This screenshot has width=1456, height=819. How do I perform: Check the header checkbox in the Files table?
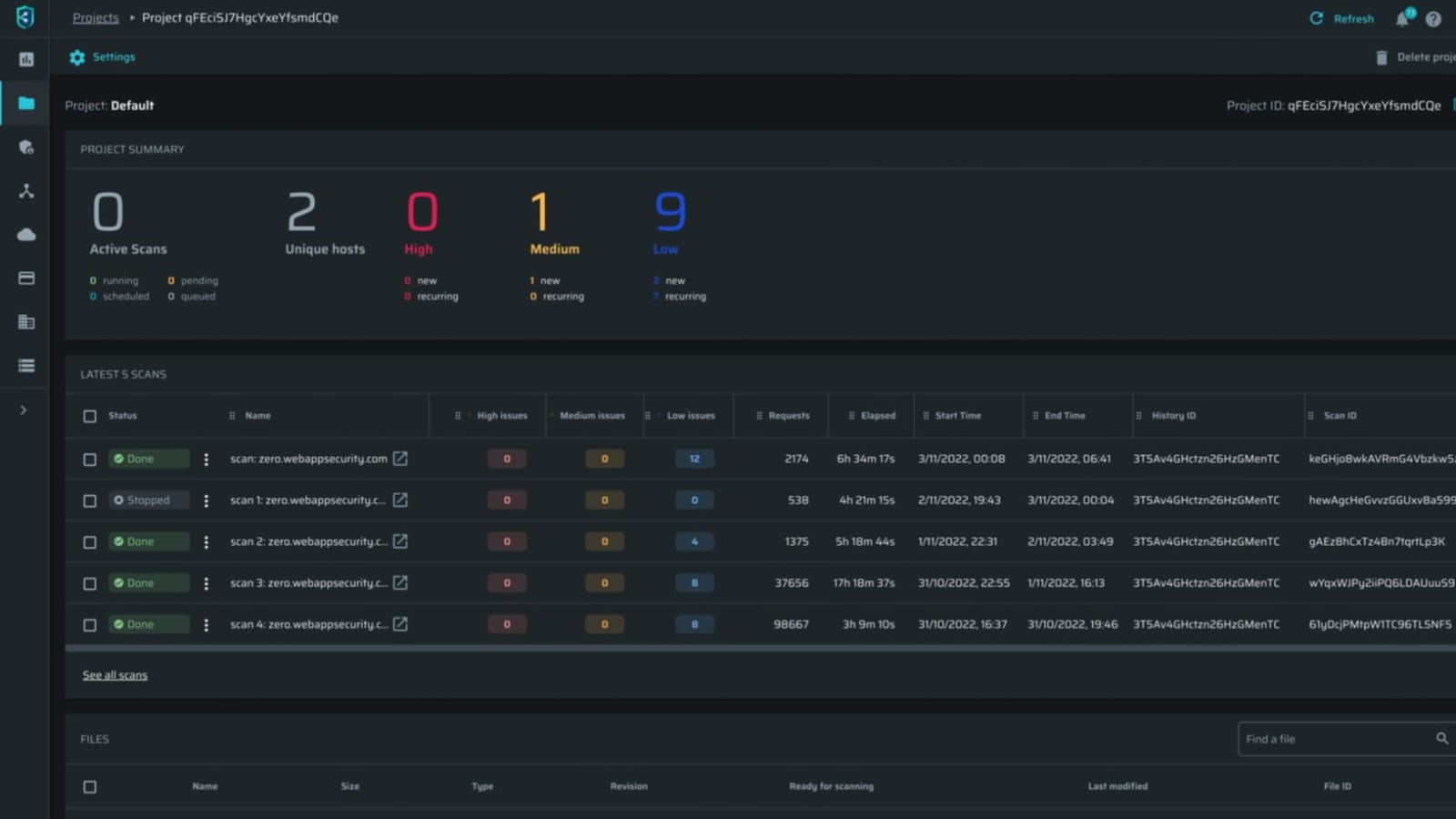(90, 786)
